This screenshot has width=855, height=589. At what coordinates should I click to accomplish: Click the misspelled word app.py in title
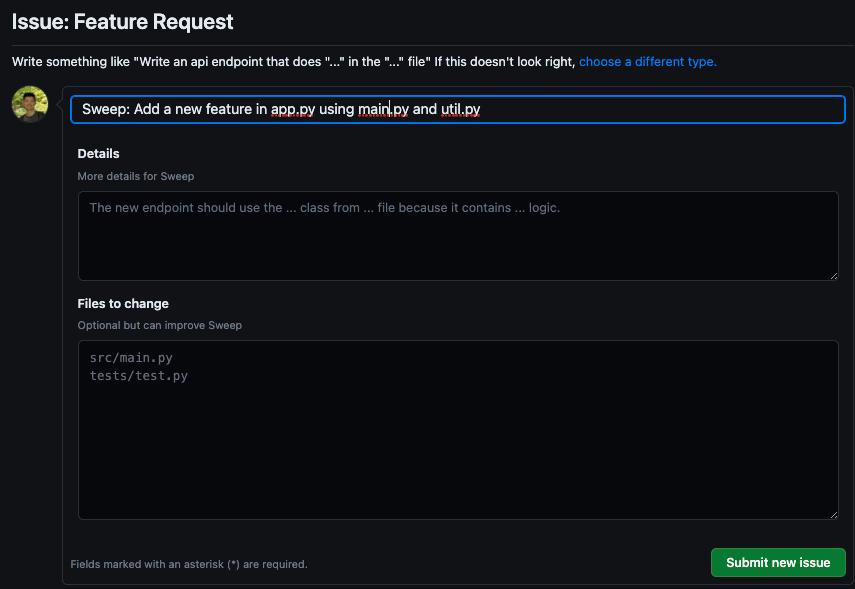point(293,109)
